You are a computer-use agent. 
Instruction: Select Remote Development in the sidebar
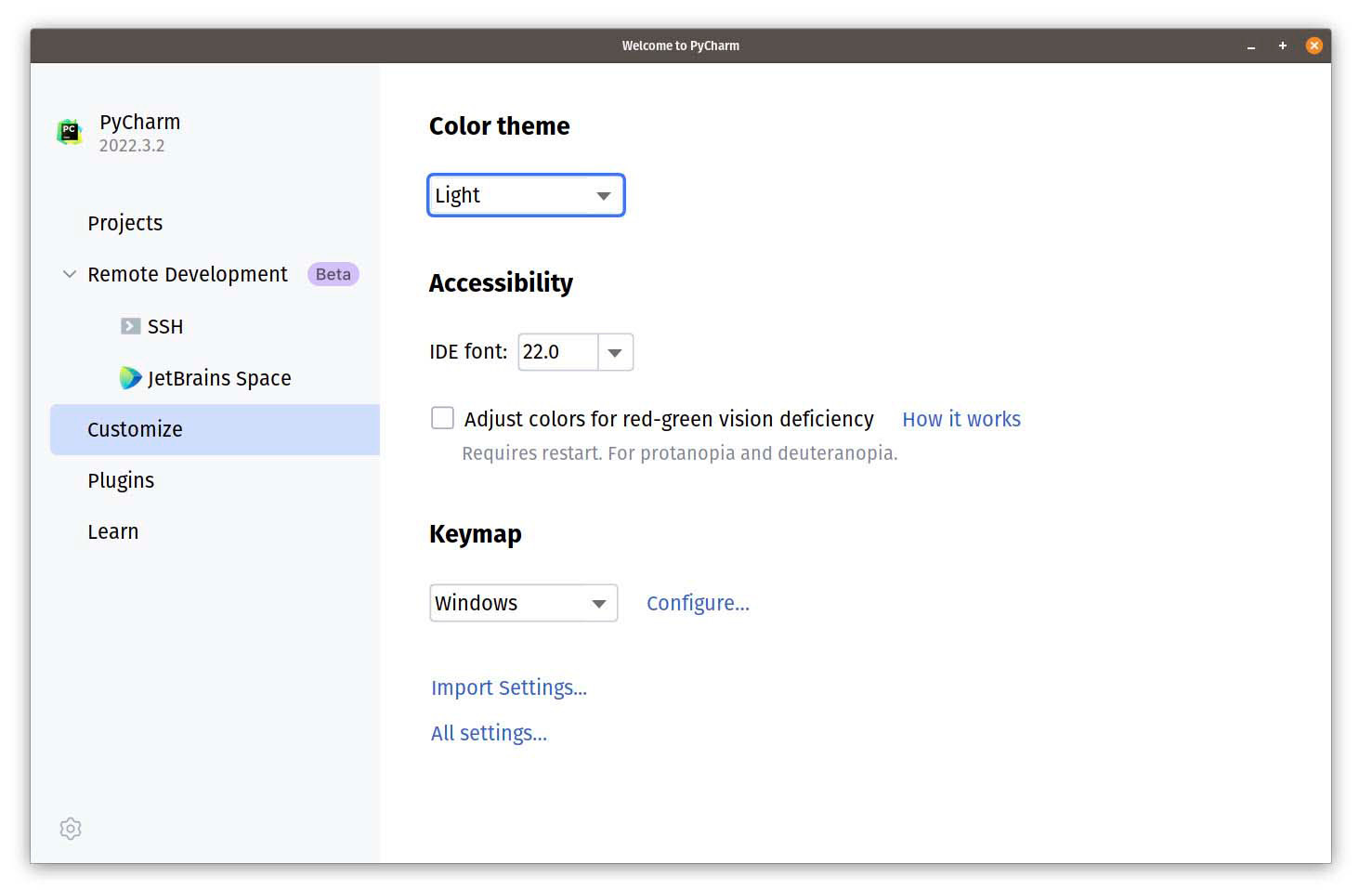pyautogui.click(x=188, y=274)
